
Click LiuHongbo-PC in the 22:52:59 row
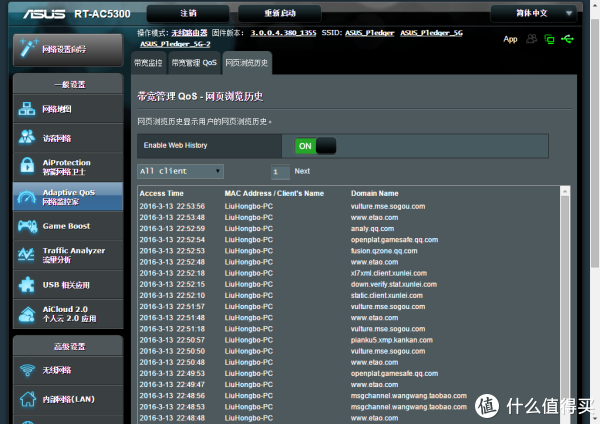click(x=249, y=228)
